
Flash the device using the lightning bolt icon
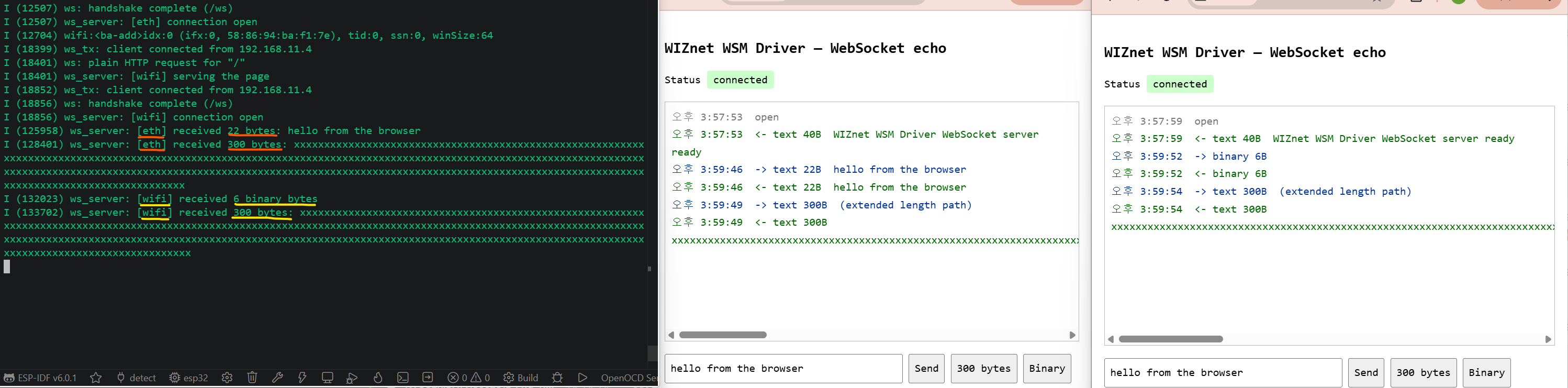(302, 378)
